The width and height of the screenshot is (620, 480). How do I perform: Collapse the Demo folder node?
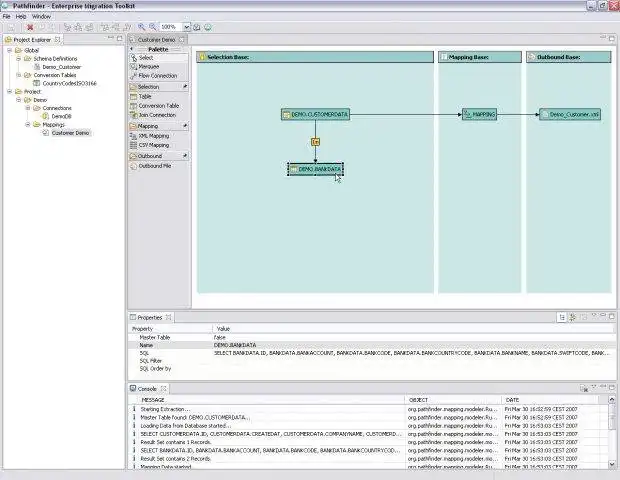pyautogui.click(x=18, y=100)
